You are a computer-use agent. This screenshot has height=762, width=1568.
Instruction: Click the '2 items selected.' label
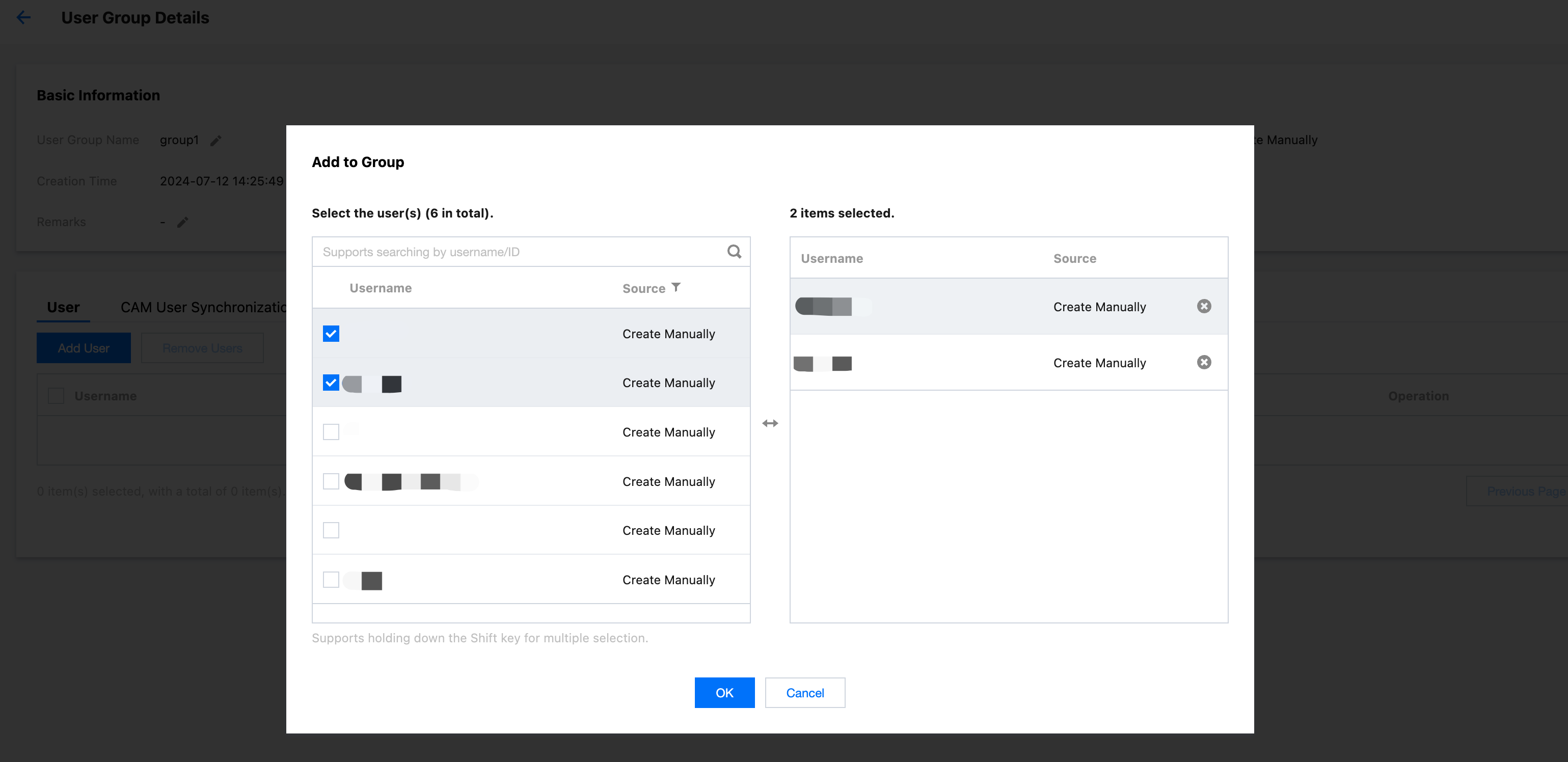click(842, 213)
